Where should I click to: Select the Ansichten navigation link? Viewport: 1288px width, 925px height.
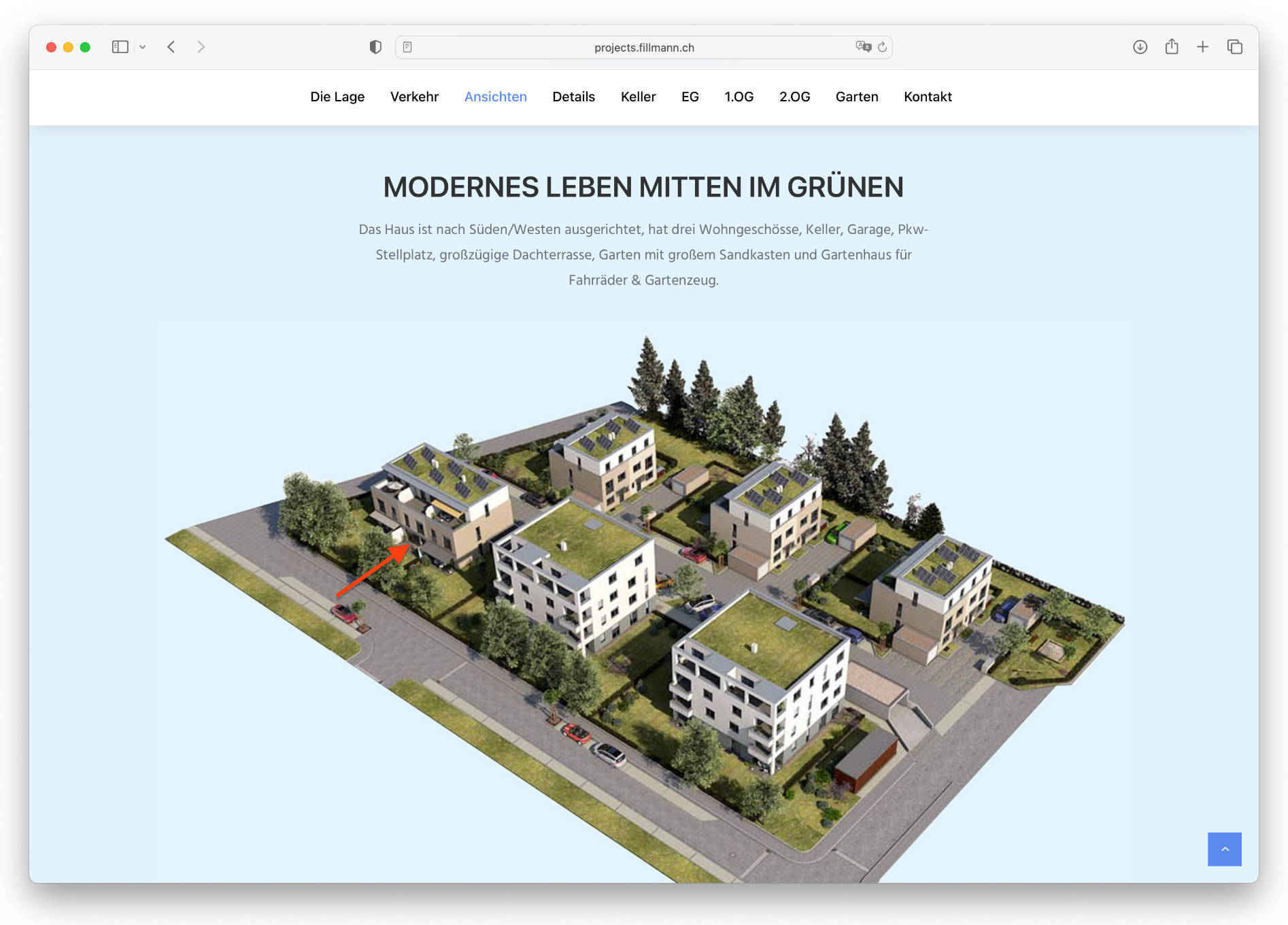(495, 97)
